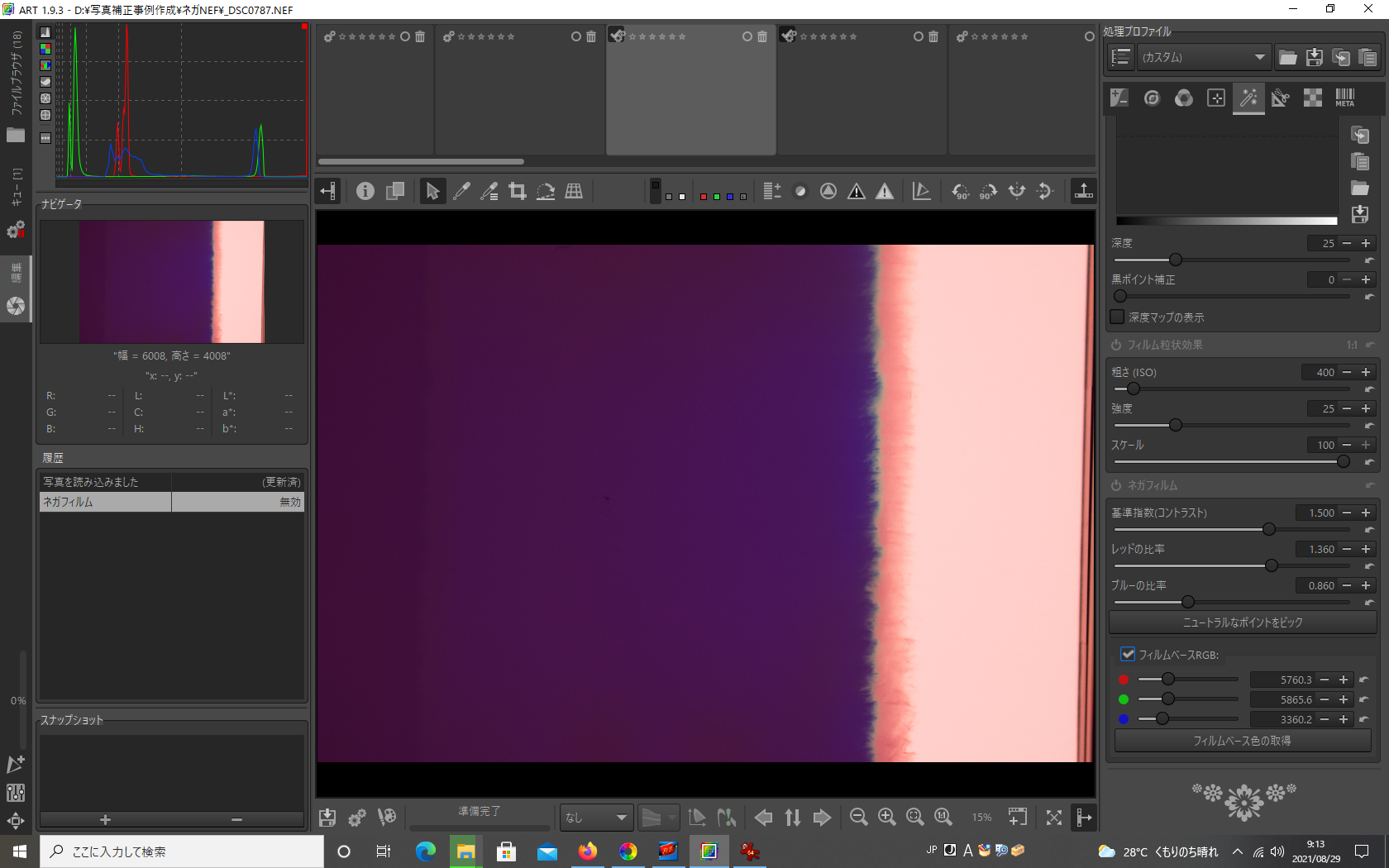Select the white balance eyedropper tool
The width and height of the screenshot is (1389, 868).
coord(461,191)
